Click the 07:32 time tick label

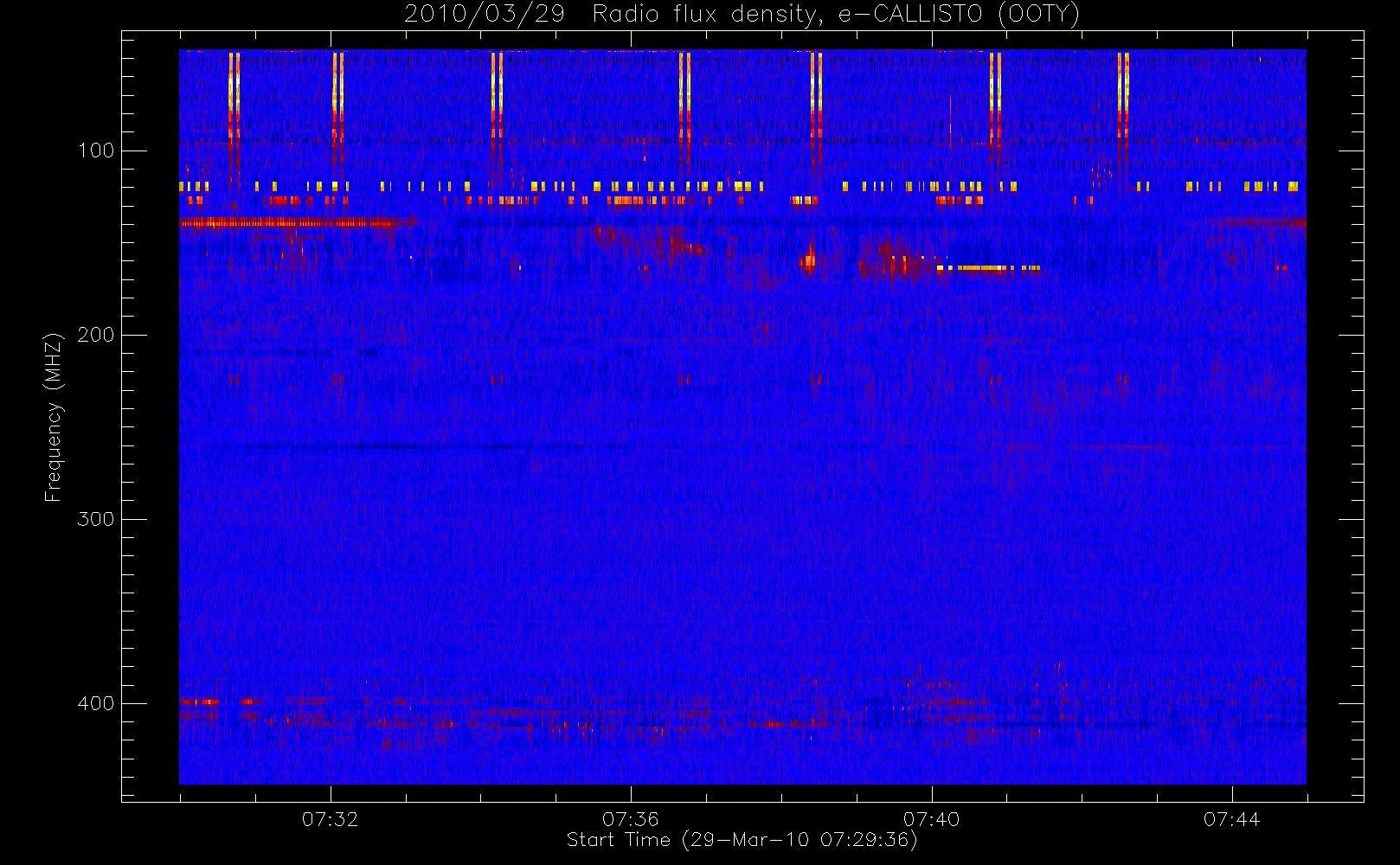330,819
